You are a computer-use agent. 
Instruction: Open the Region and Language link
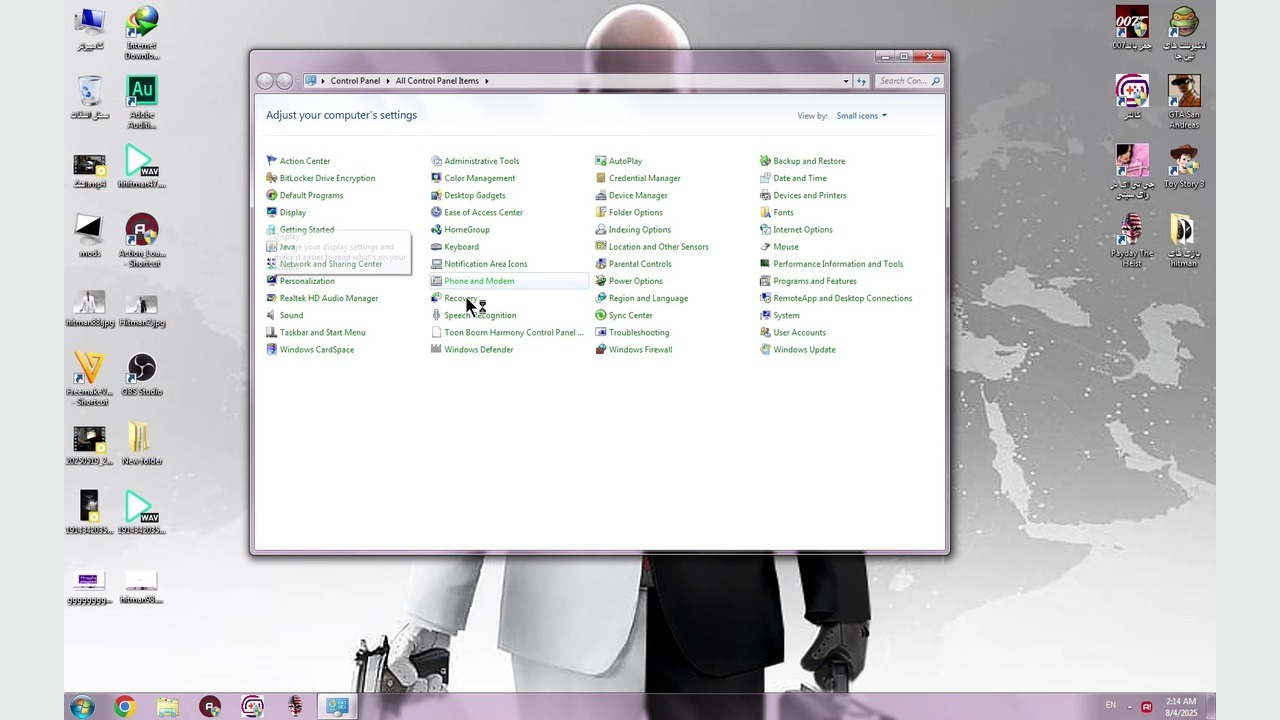pos(648,298)
